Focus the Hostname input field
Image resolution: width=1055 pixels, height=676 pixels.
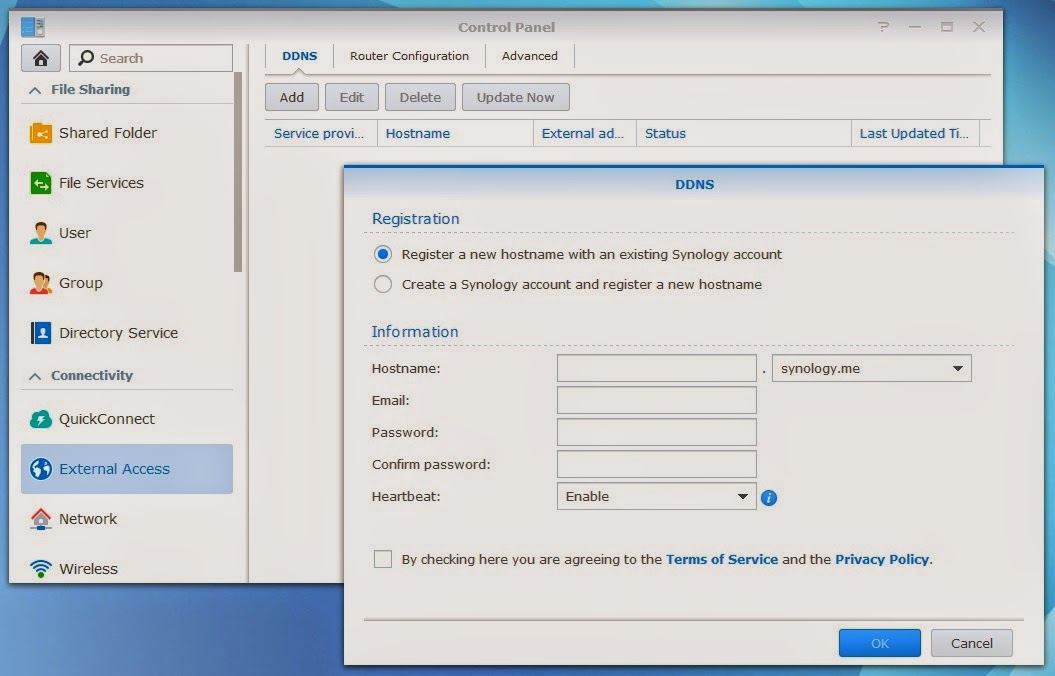[x=657, y=369]
